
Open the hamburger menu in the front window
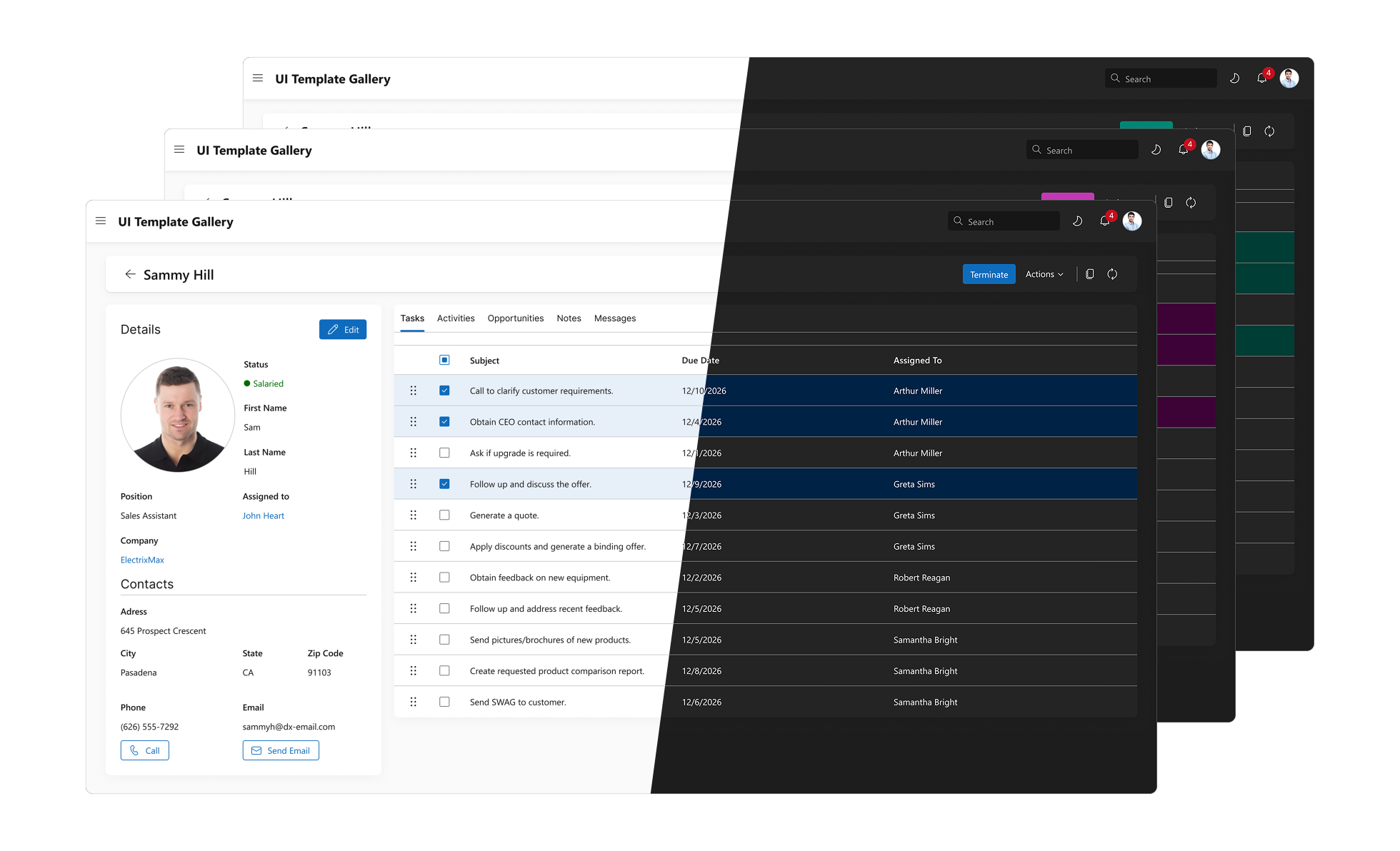pos(101,221)
